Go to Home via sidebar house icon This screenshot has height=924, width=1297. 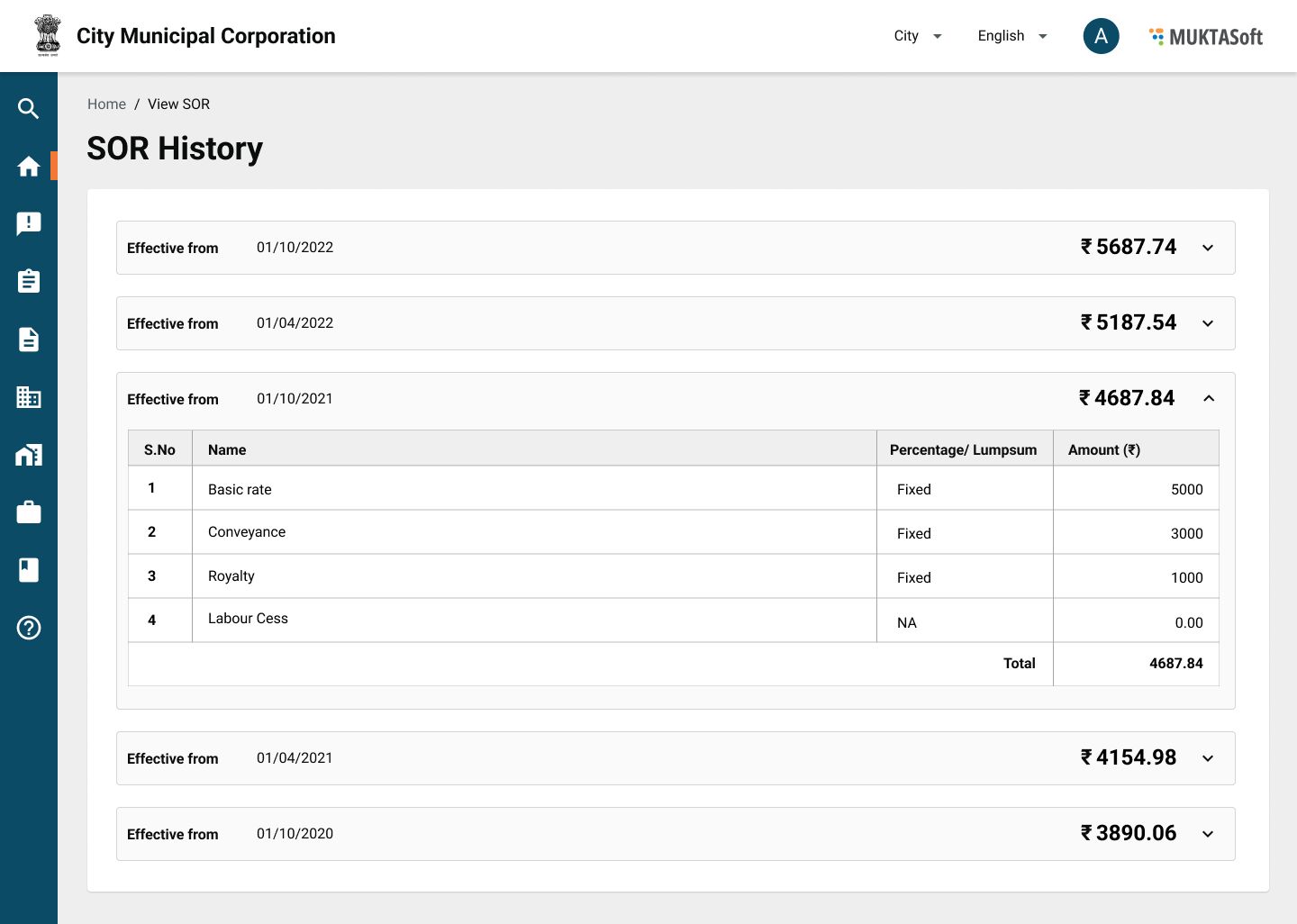tap(28, 167)
